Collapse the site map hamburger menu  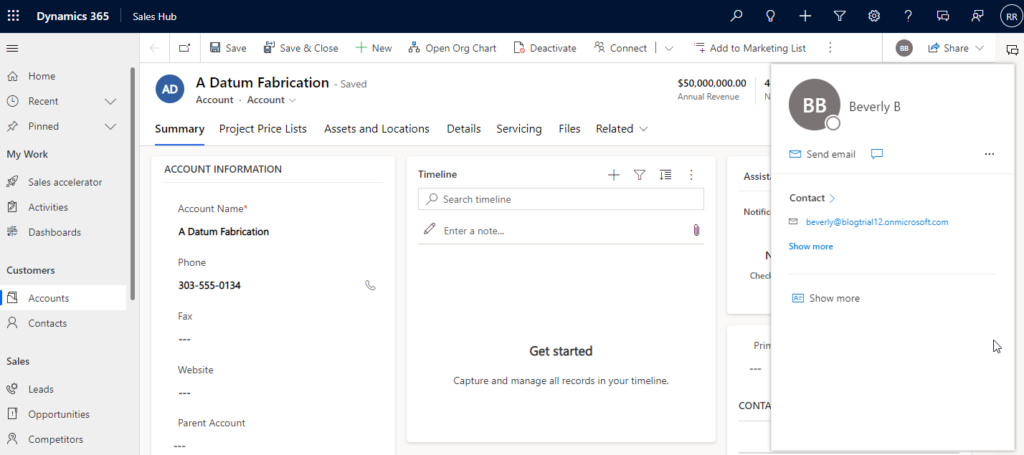13,48
